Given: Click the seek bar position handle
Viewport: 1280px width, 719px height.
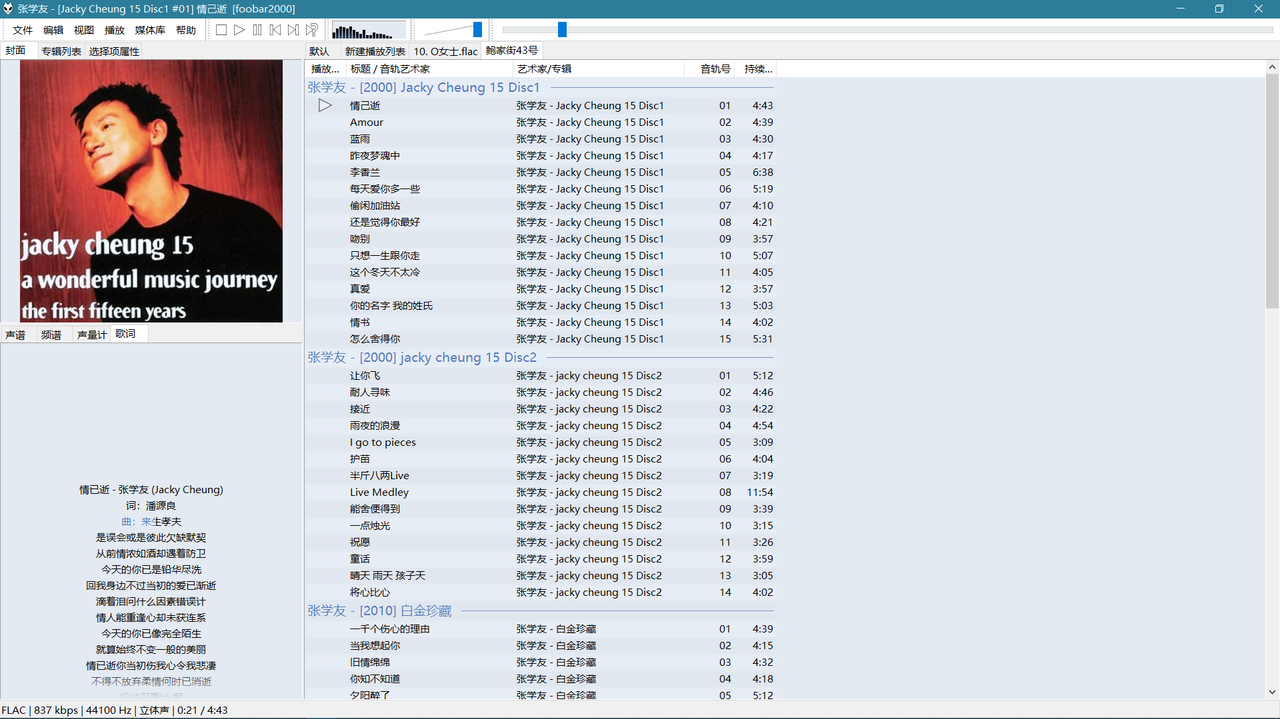Looking at the screenshot, I should coord(562,30).
